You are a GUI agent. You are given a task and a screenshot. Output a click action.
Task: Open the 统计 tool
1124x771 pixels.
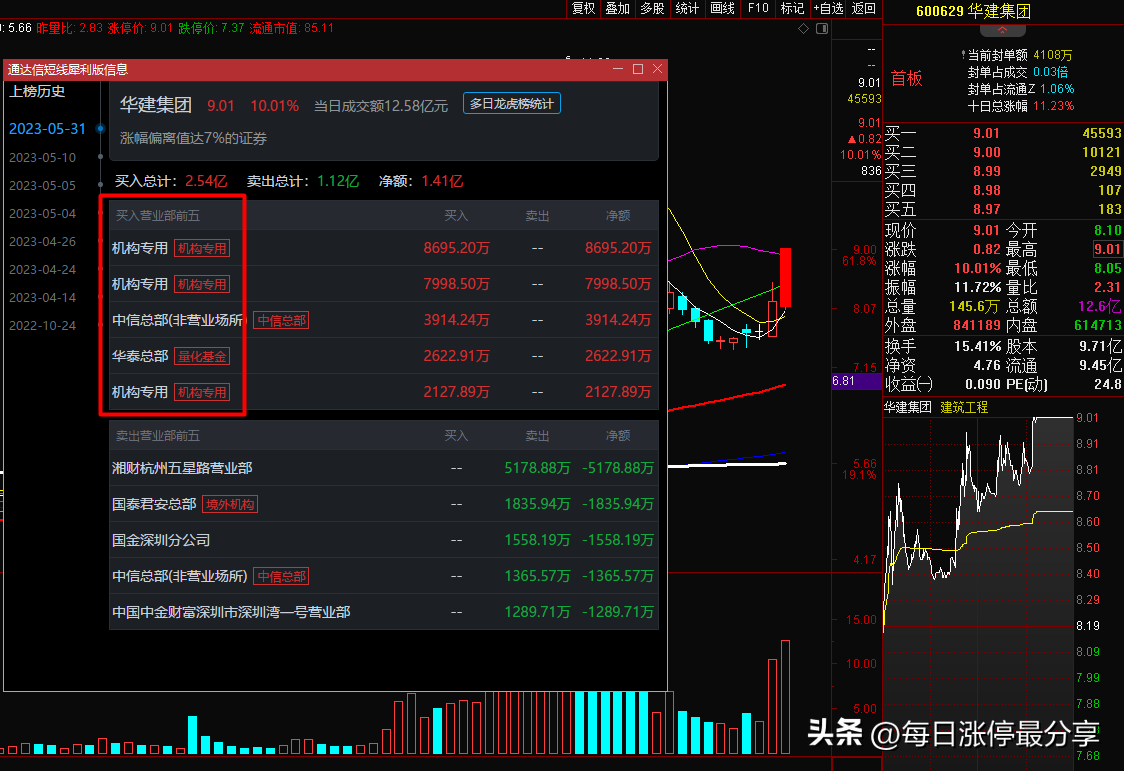[687, 8]
